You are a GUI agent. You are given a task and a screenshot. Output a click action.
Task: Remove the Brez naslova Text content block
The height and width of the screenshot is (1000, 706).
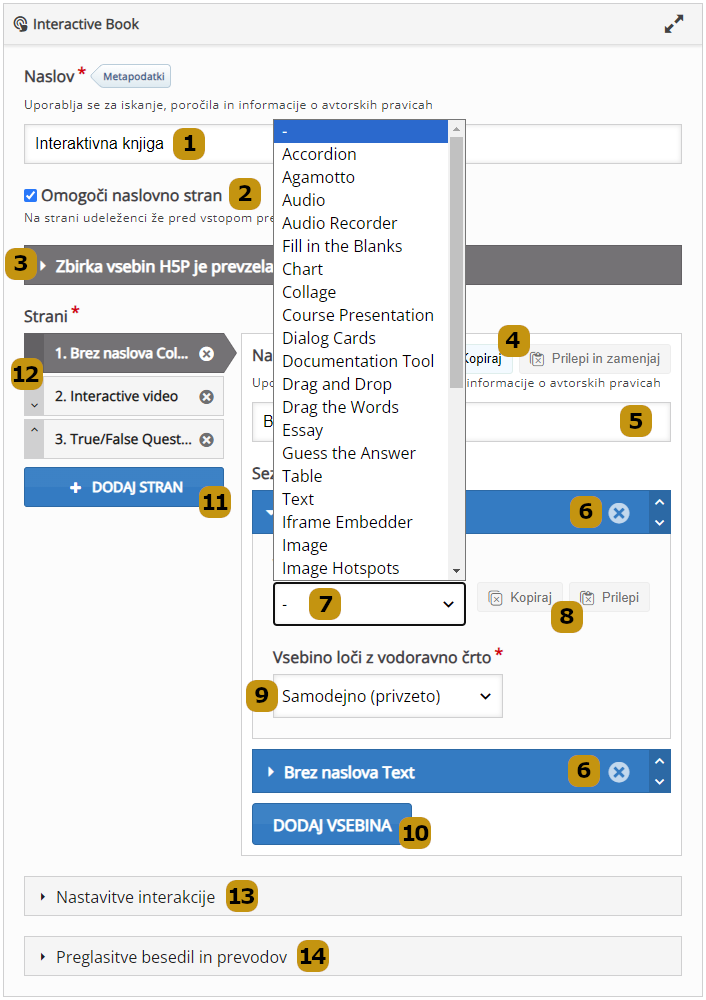(619, 772)
